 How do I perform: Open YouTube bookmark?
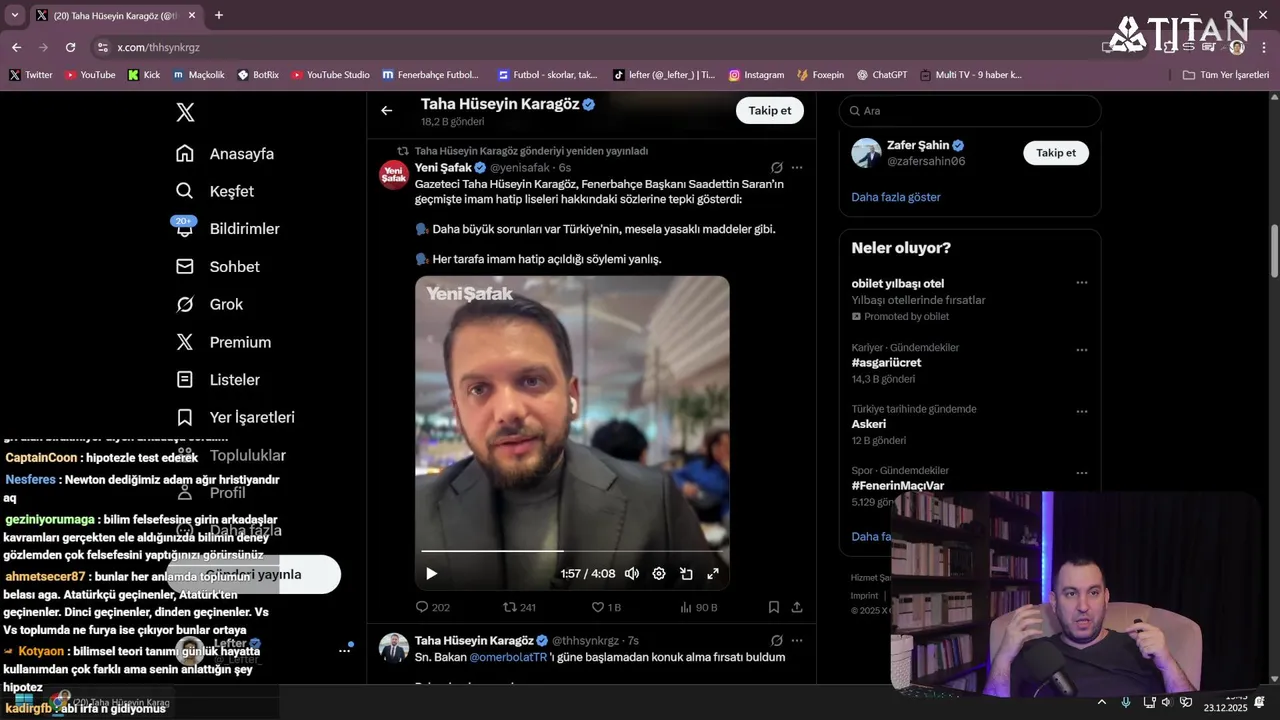tap(90, 75)
